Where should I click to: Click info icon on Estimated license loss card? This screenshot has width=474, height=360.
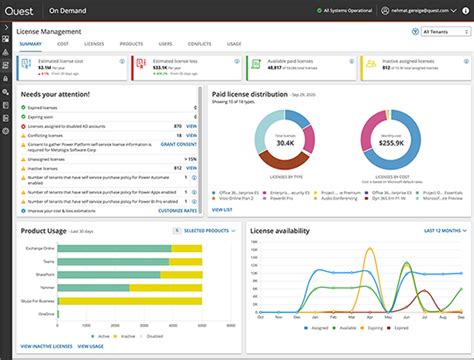[237, 61]
